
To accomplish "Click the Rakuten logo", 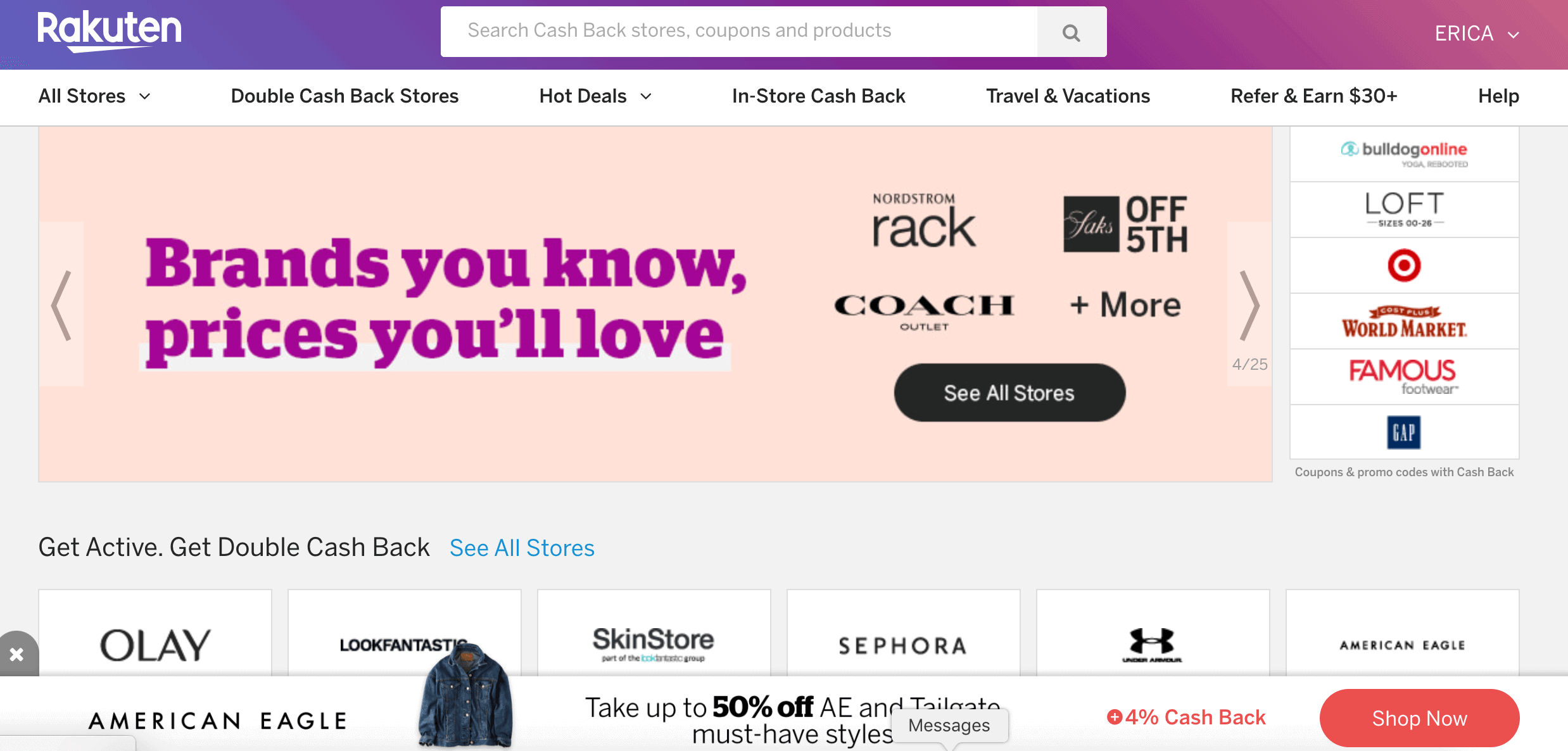I will point(110,31).
